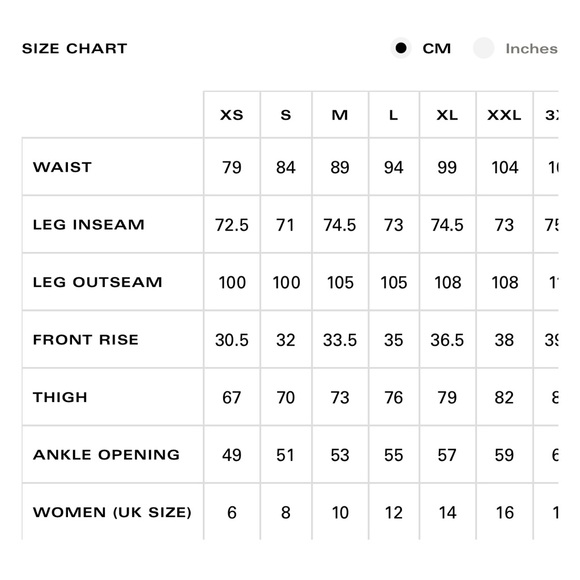Click the WAIST row label
The width and height of the screenshot is (580, 580).
[x=63, y=167]
